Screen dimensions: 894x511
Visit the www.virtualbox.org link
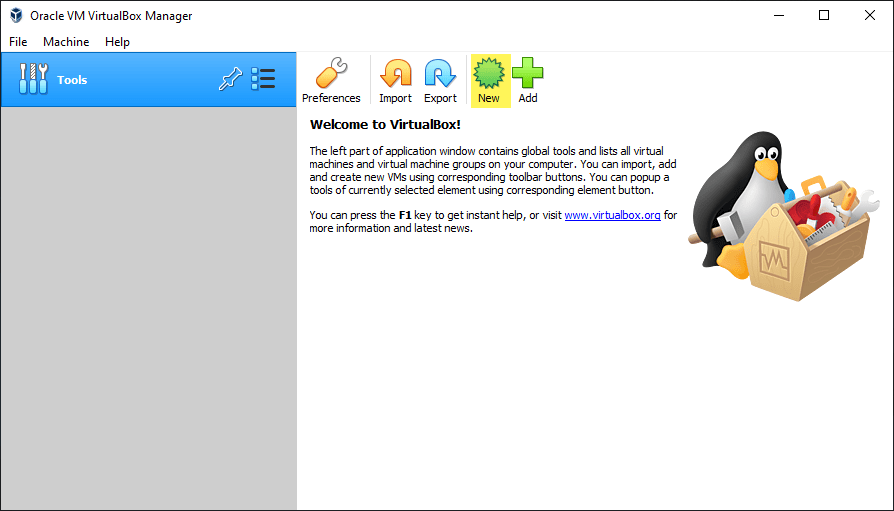612,215
